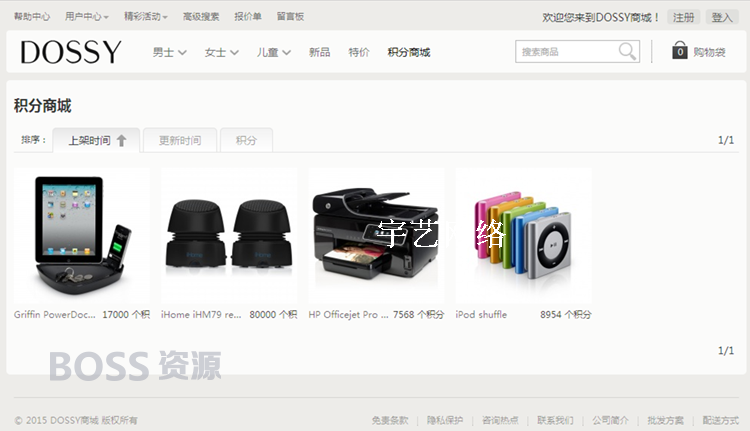This screenshot has height=431, width=750.
Task: Open 批发方案 footer link
Action: 665,420
